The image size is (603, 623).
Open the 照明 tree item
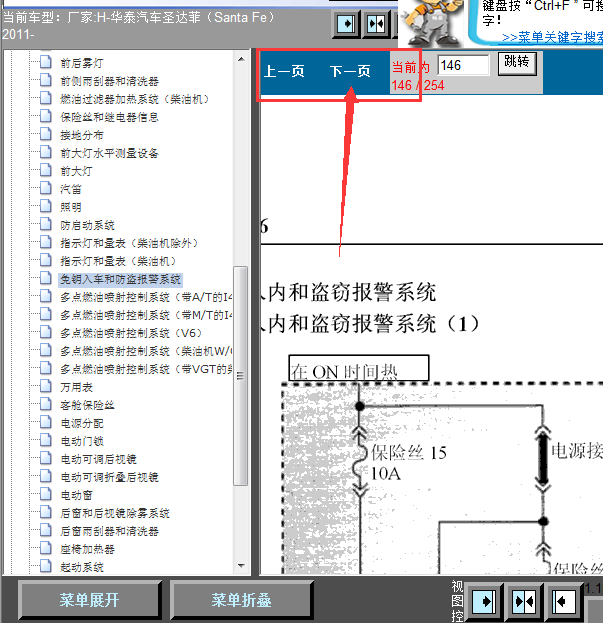tap(71, 207)
